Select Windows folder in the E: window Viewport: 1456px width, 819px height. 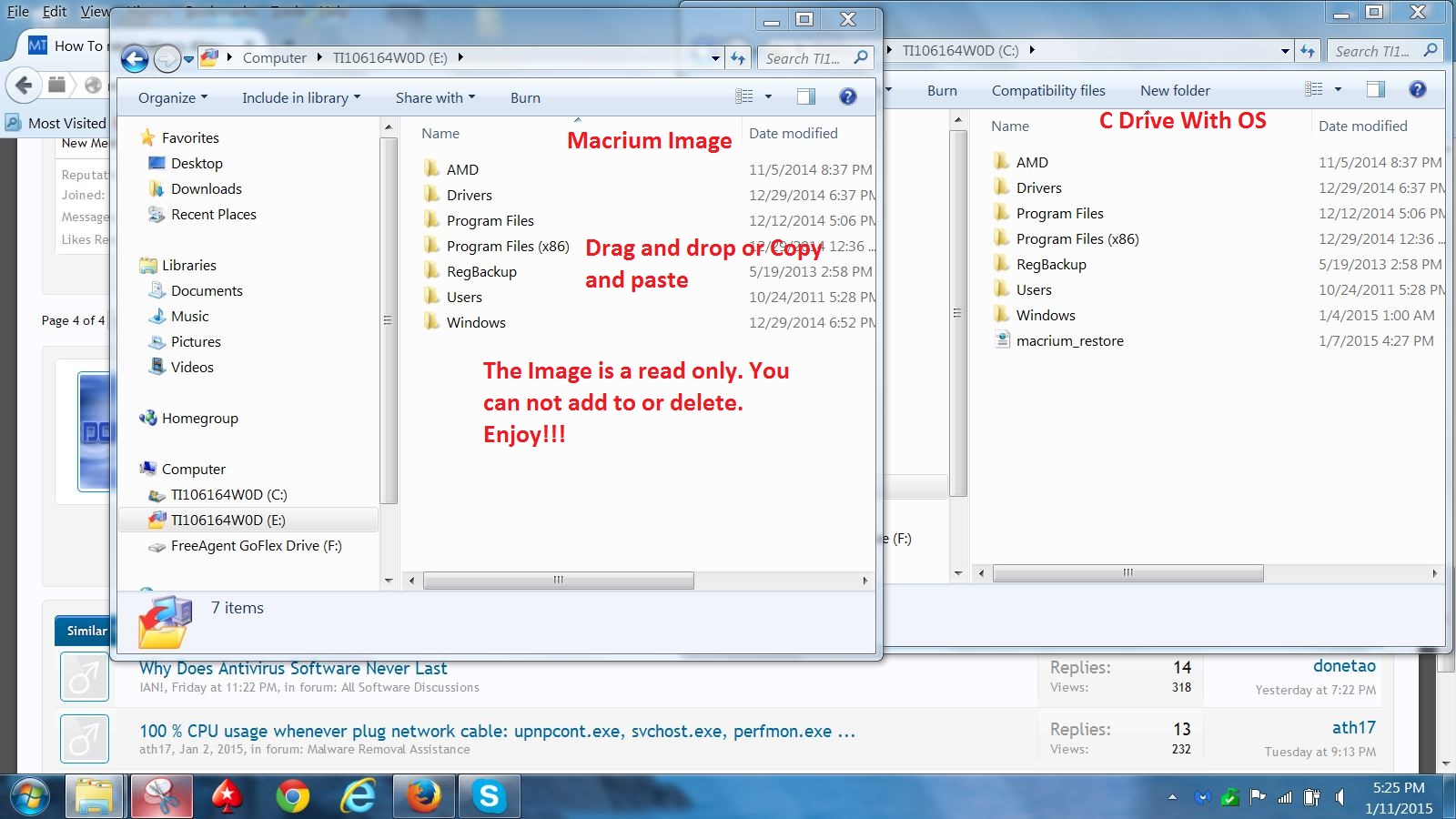[x=476, y=322]
